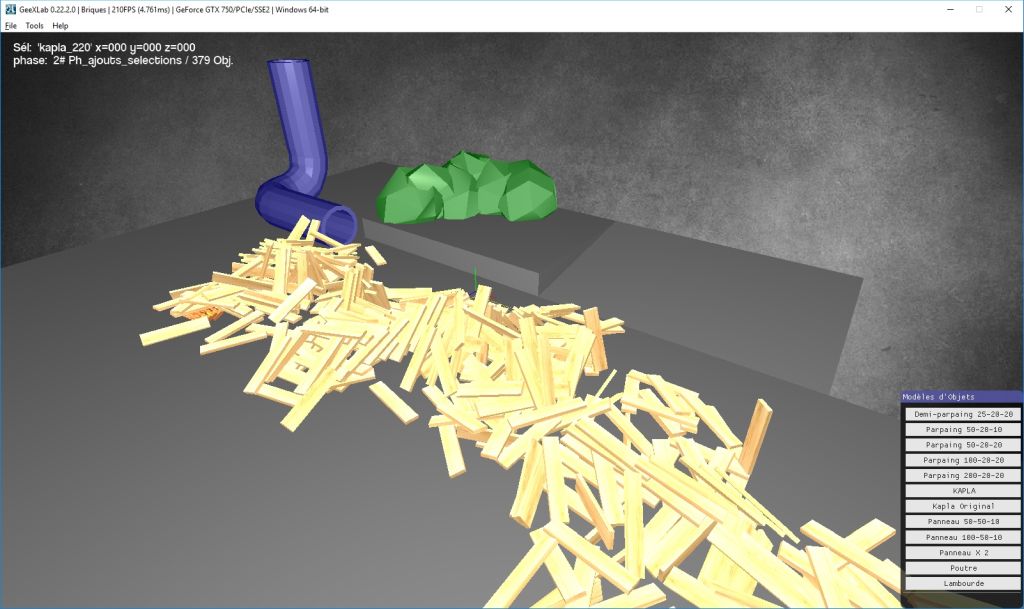The height and width of the screenshot is (609, 1024).
Task: Select the Poutre model button
Action: click(963, 568)
